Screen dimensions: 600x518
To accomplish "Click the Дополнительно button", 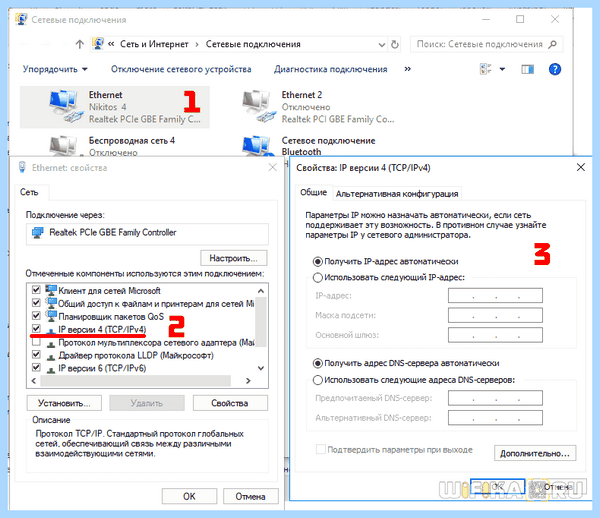I will [535, 453].
